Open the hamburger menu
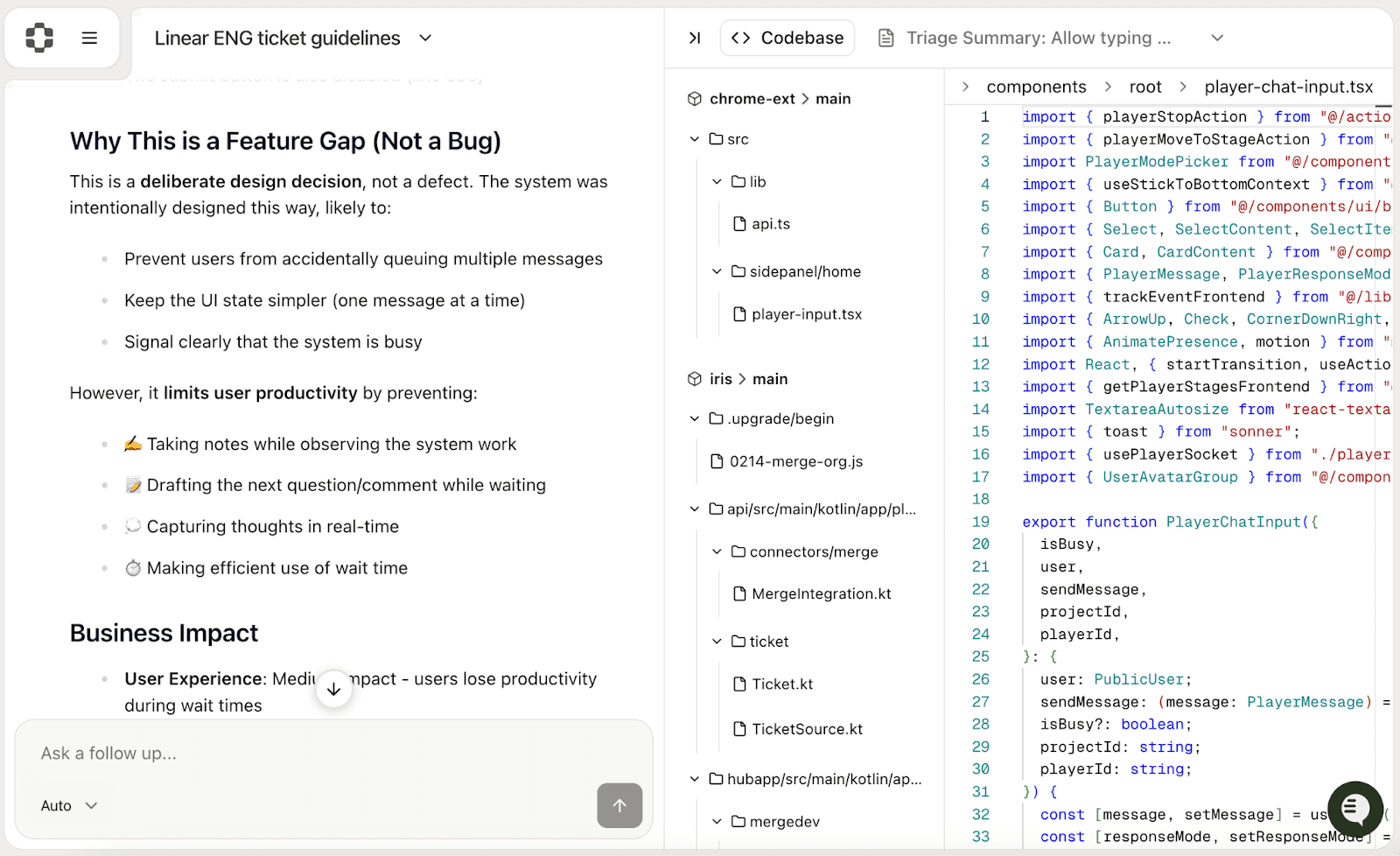1400x856 pixels. point(89,38)
